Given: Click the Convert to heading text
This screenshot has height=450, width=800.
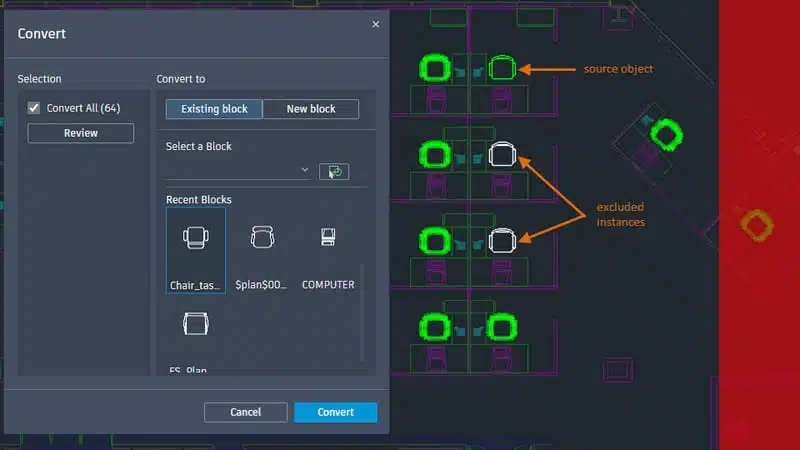Looking at the screenshot, I should [x=181, y=79].
